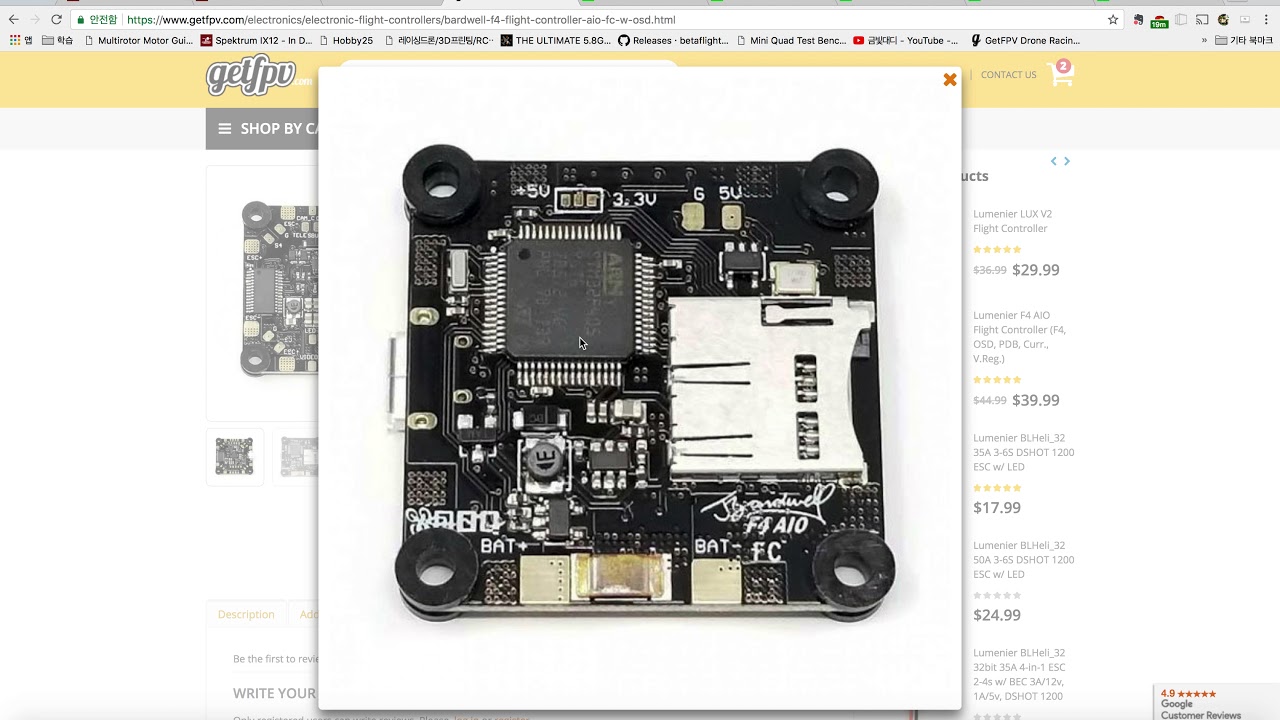Viewport: 1280px width, 720px height.
Task: Show previous related product
Action: pyautogui.click(x=1053, y=161)
